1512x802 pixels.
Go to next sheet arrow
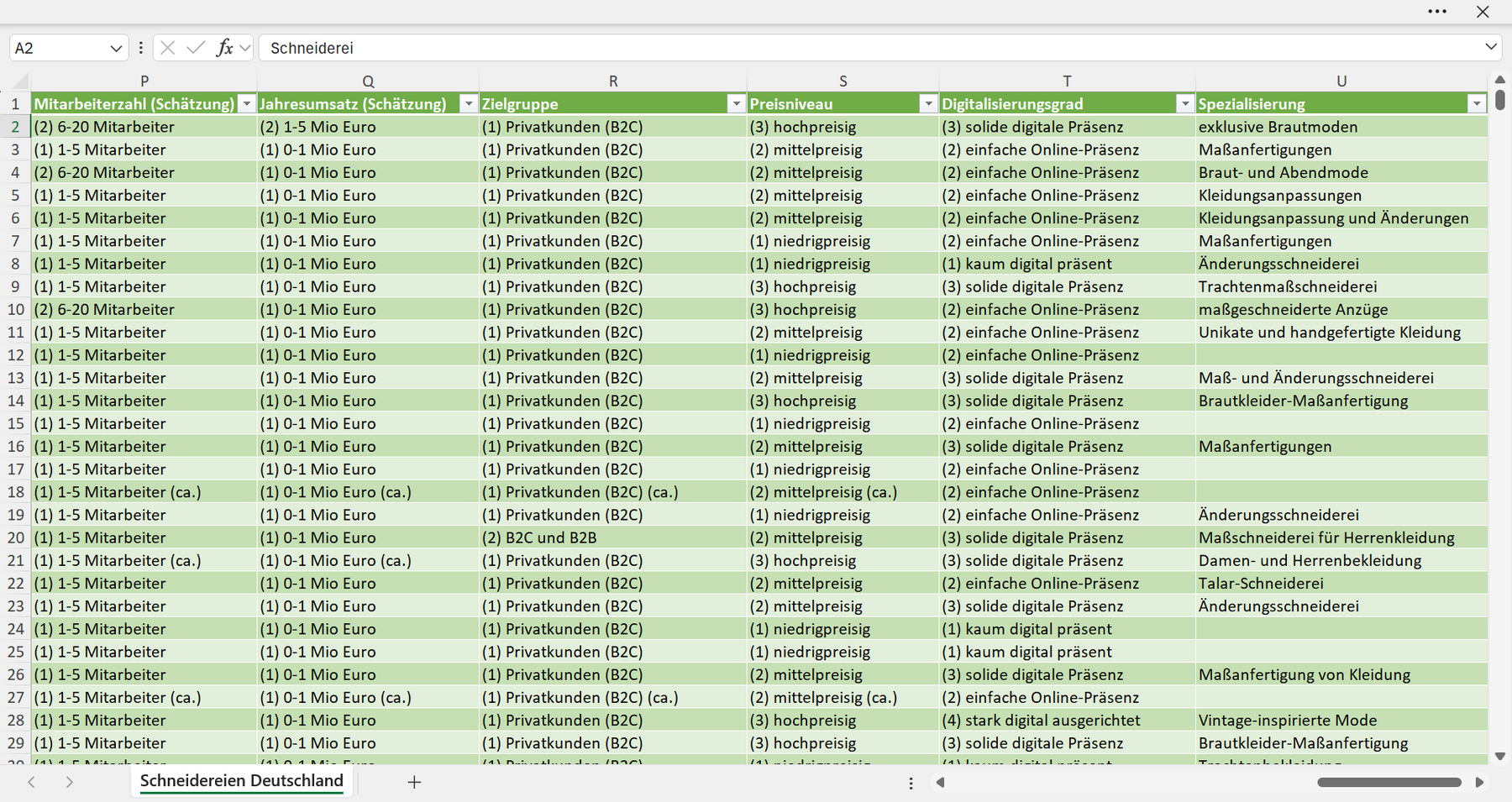(70, 782)
